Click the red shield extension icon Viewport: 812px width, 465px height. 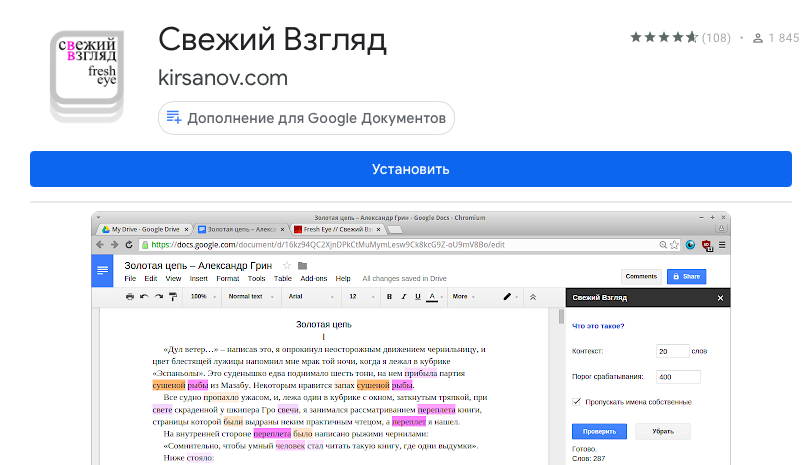[x=707, y=245]
